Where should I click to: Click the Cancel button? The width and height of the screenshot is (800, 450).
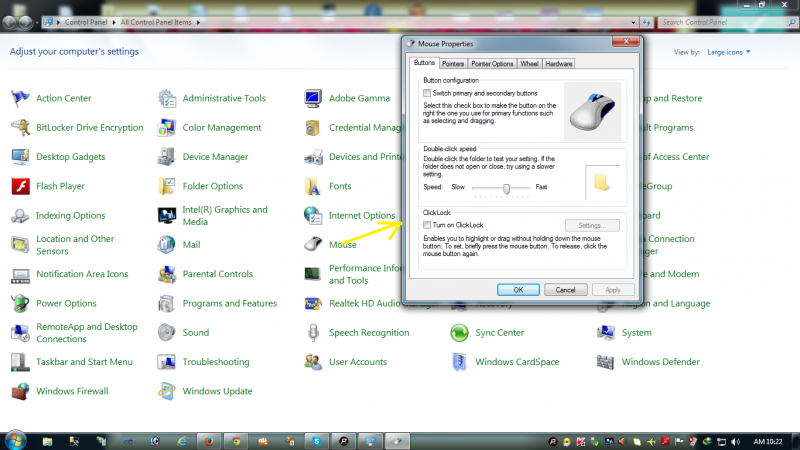coord(565,290)
